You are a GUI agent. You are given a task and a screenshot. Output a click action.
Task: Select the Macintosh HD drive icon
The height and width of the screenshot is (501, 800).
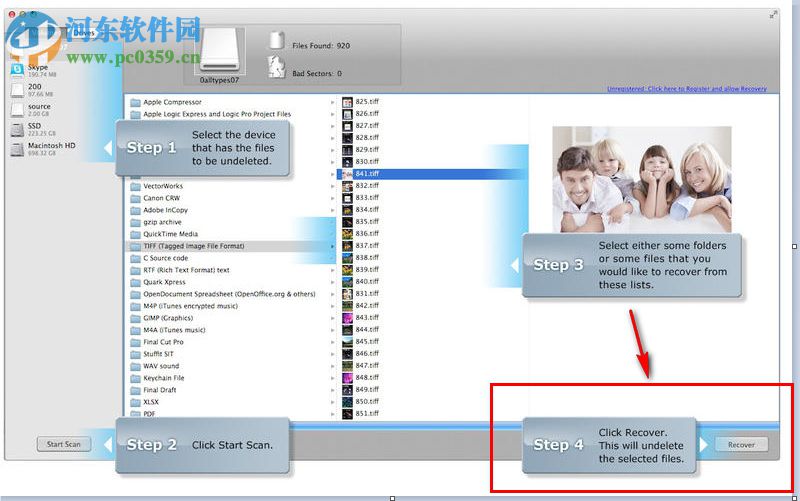tap(17, 149)
